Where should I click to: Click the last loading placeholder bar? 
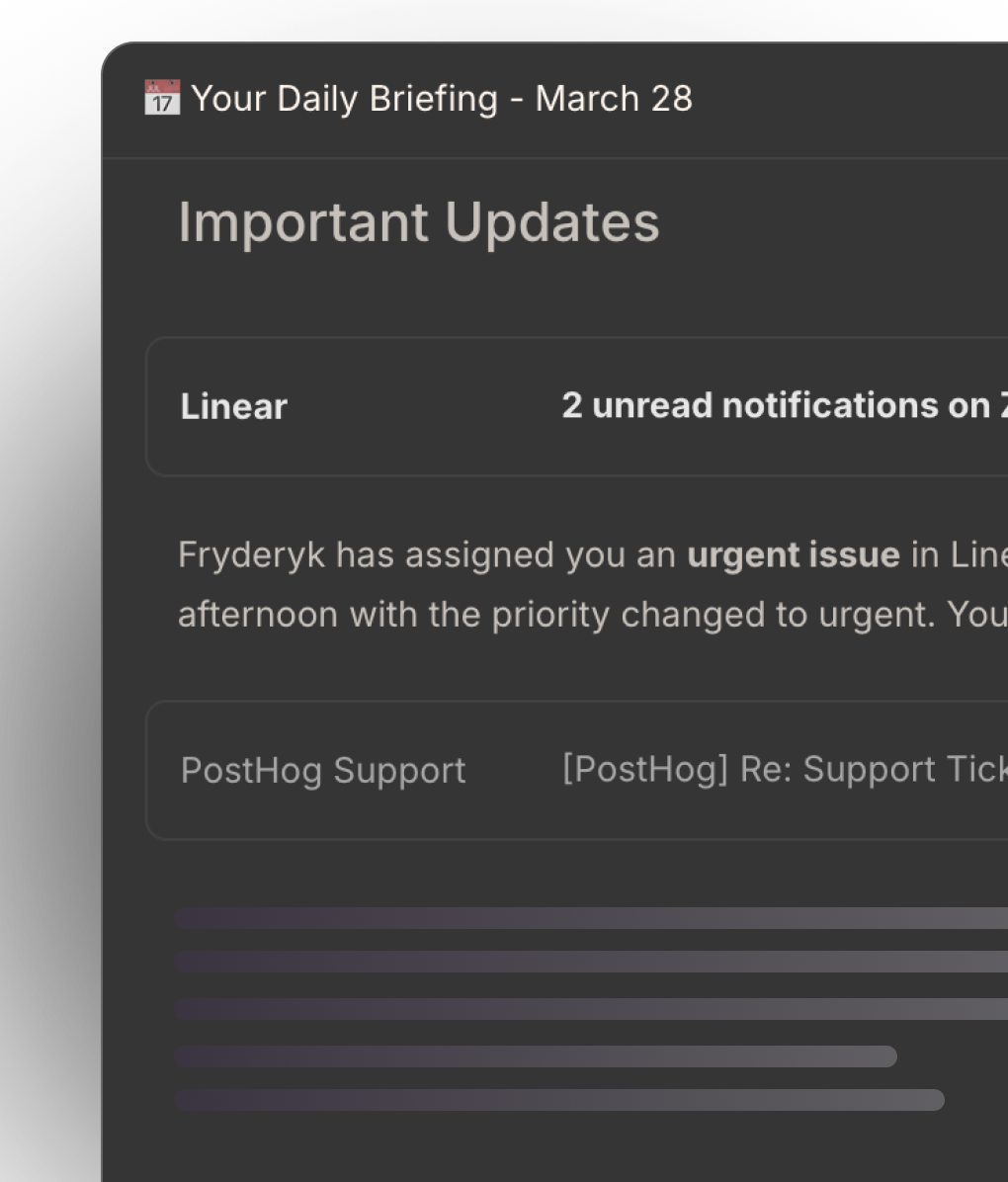[x=559, y=1100]
